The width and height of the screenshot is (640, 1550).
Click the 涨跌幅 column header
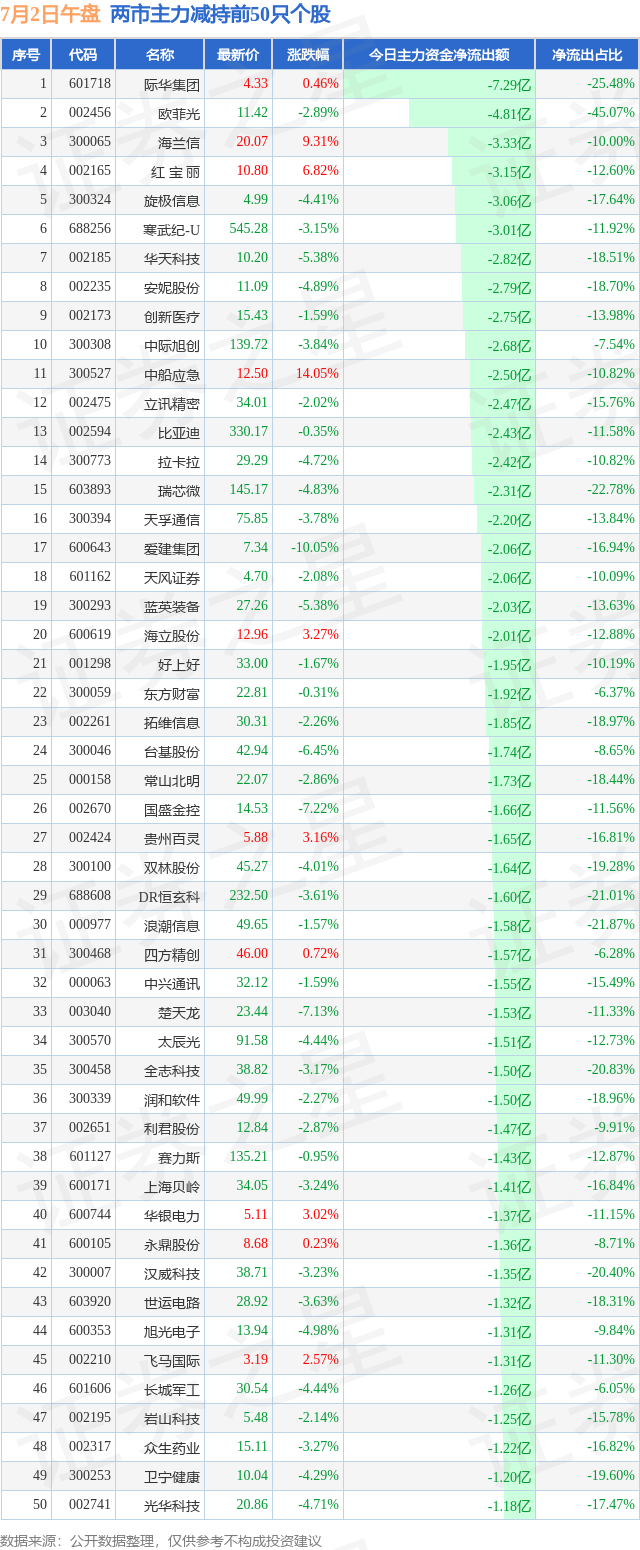pyautogui.click(x=307, y=55)
